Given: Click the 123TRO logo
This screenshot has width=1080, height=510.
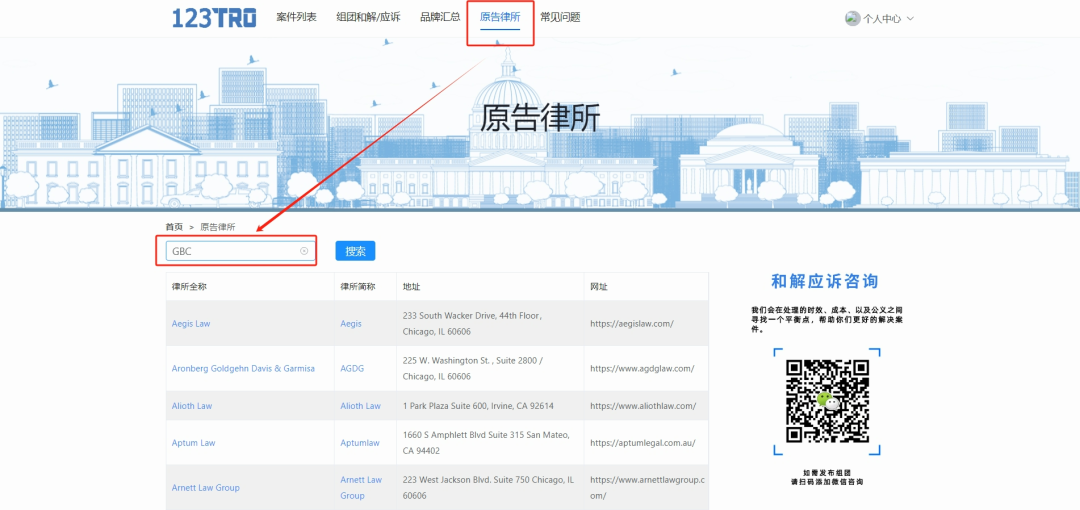Looking at the screenshot, I should click(213, 18).
